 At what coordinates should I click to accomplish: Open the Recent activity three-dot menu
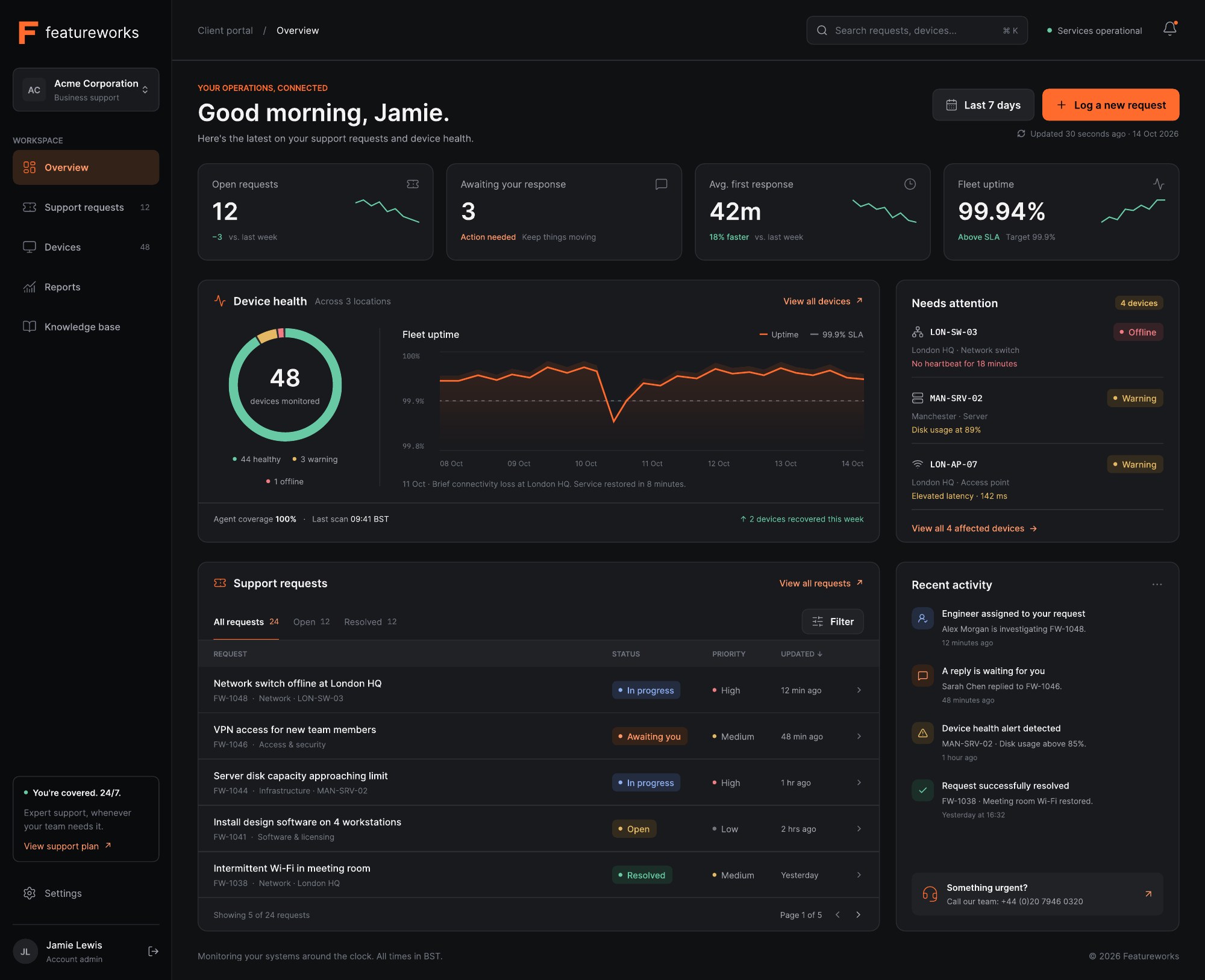coord(1157,584)
